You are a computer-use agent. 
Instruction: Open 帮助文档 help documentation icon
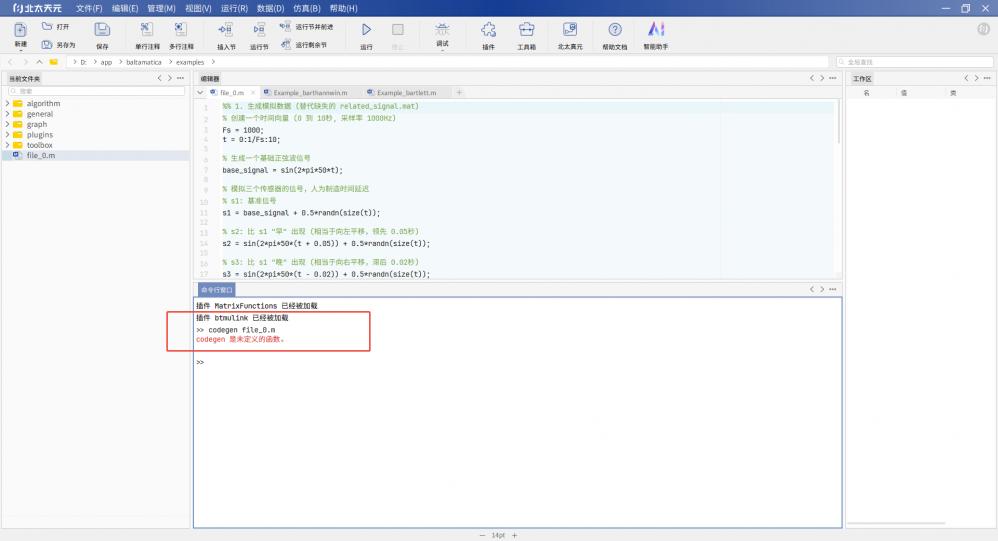point(615,31)
